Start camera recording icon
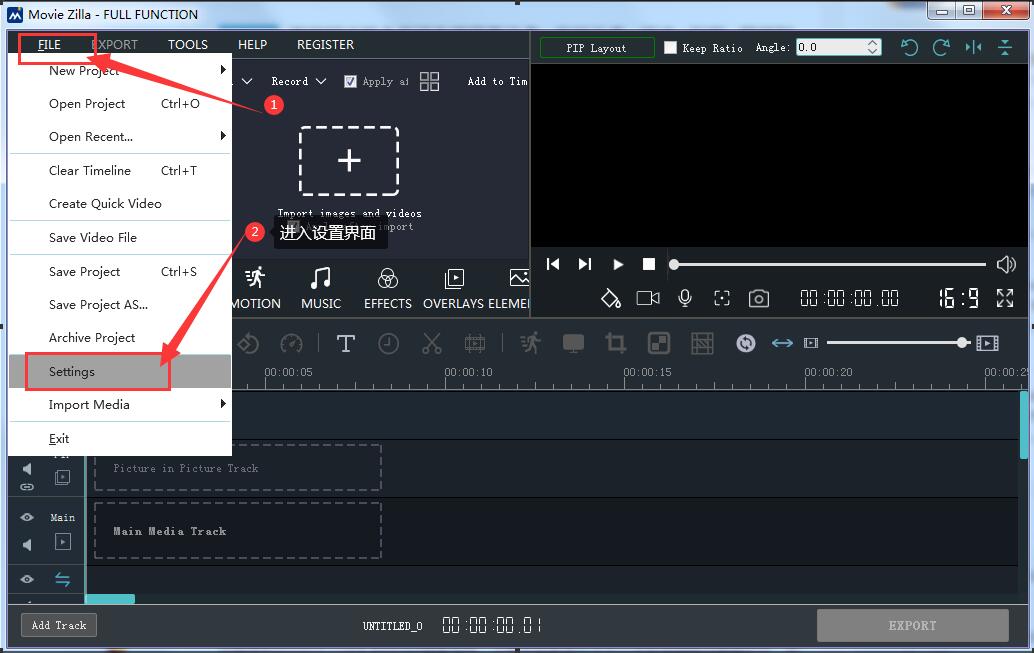 coord(648,299)
